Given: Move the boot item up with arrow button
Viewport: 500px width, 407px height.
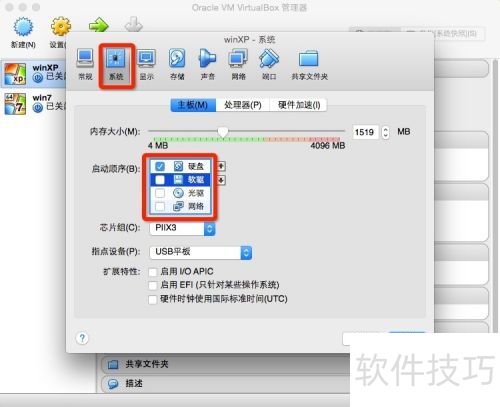Looking at the screenshot, I should click(x=221, y=166).
